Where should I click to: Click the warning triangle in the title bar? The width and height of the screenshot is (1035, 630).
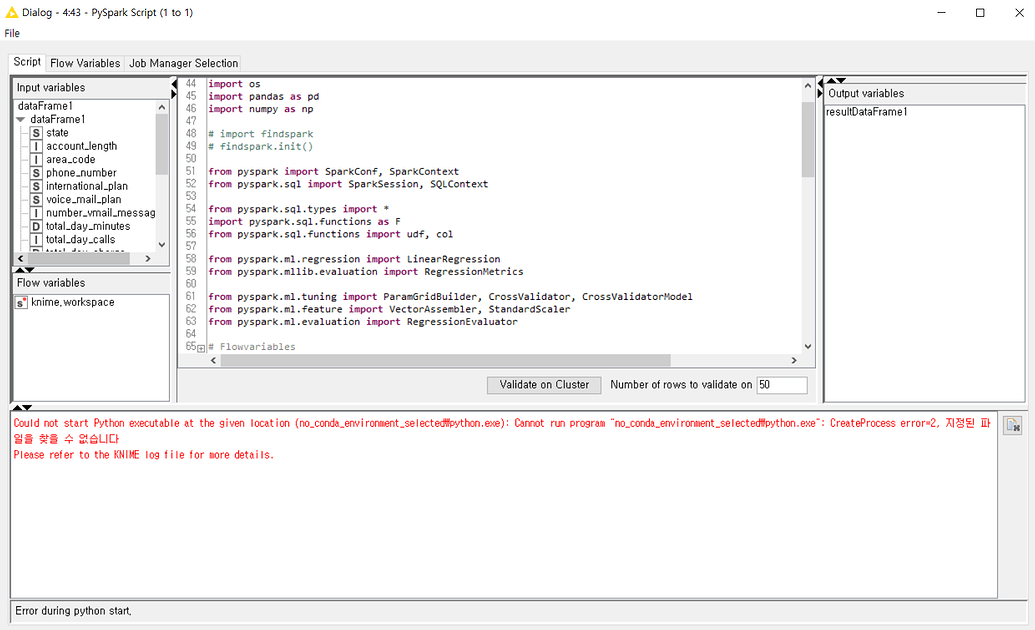[x=10, y=11]
